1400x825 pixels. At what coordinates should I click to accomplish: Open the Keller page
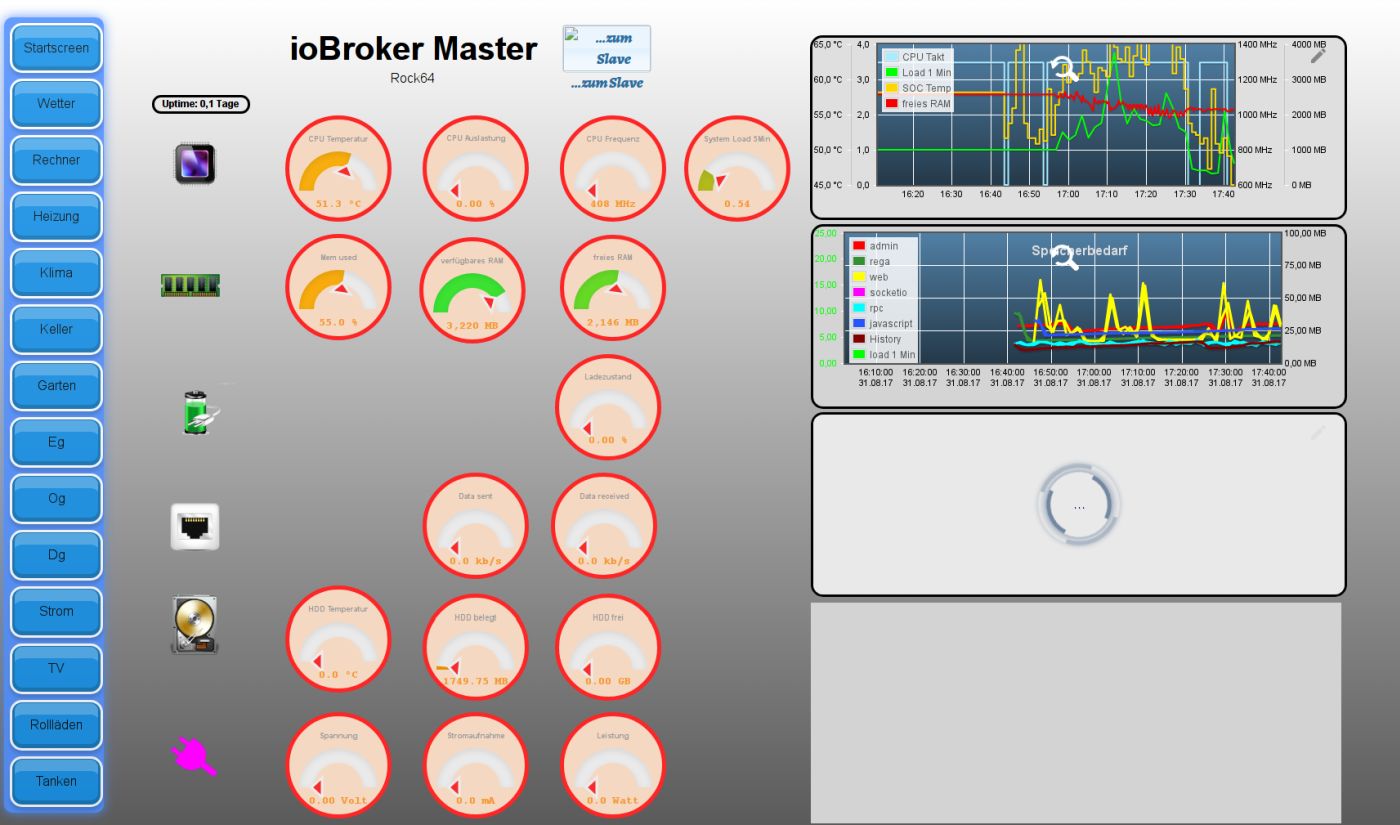[56, 329]
